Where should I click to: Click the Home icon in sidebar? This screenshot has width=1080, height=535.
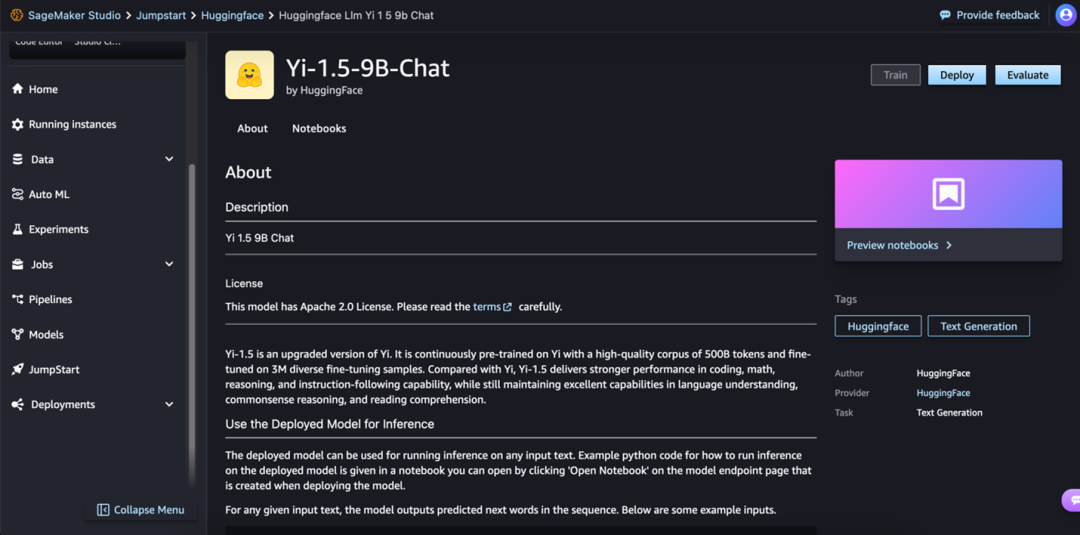coord(17,89)
